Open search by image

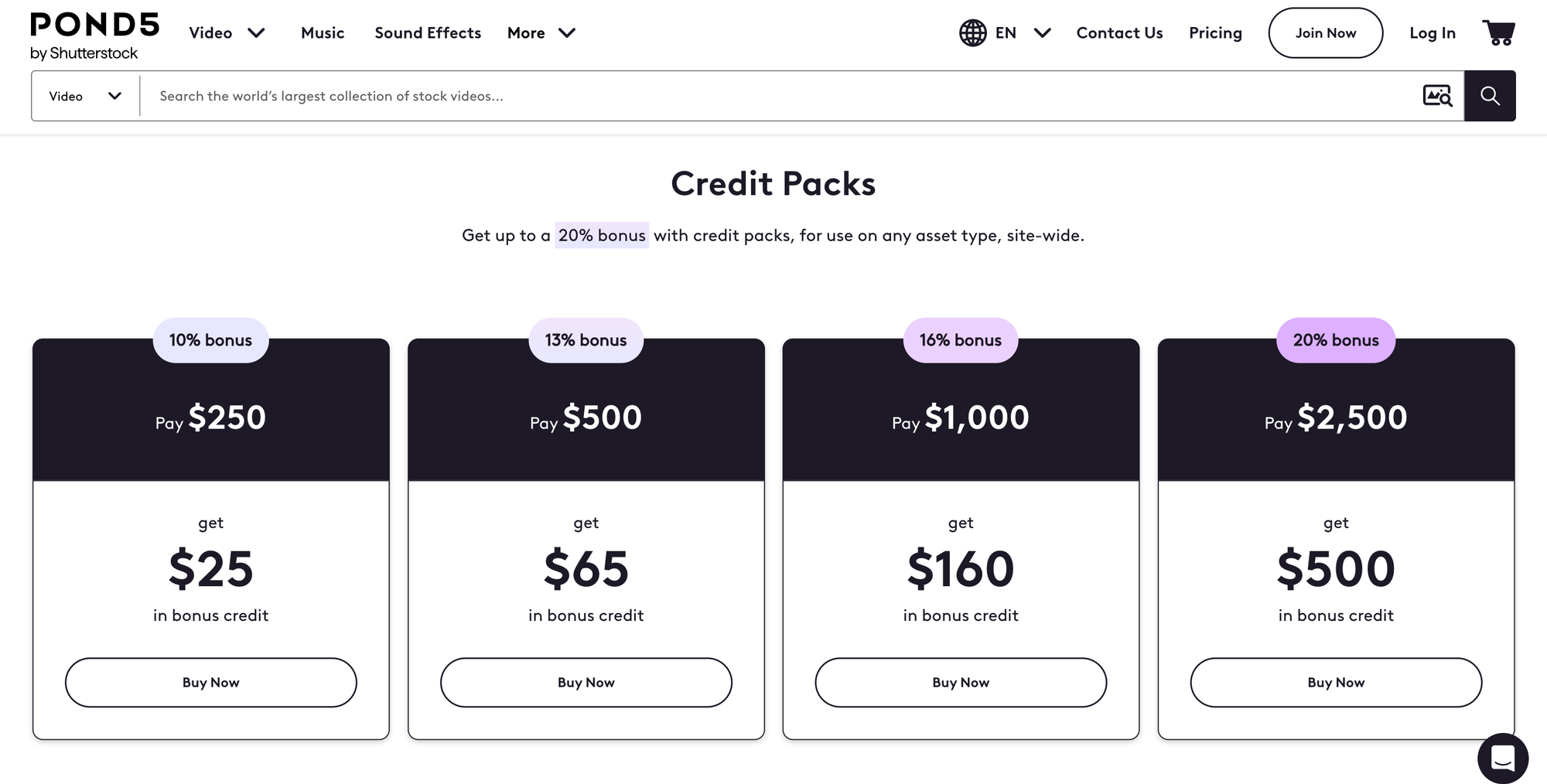tap(1437, 95)
